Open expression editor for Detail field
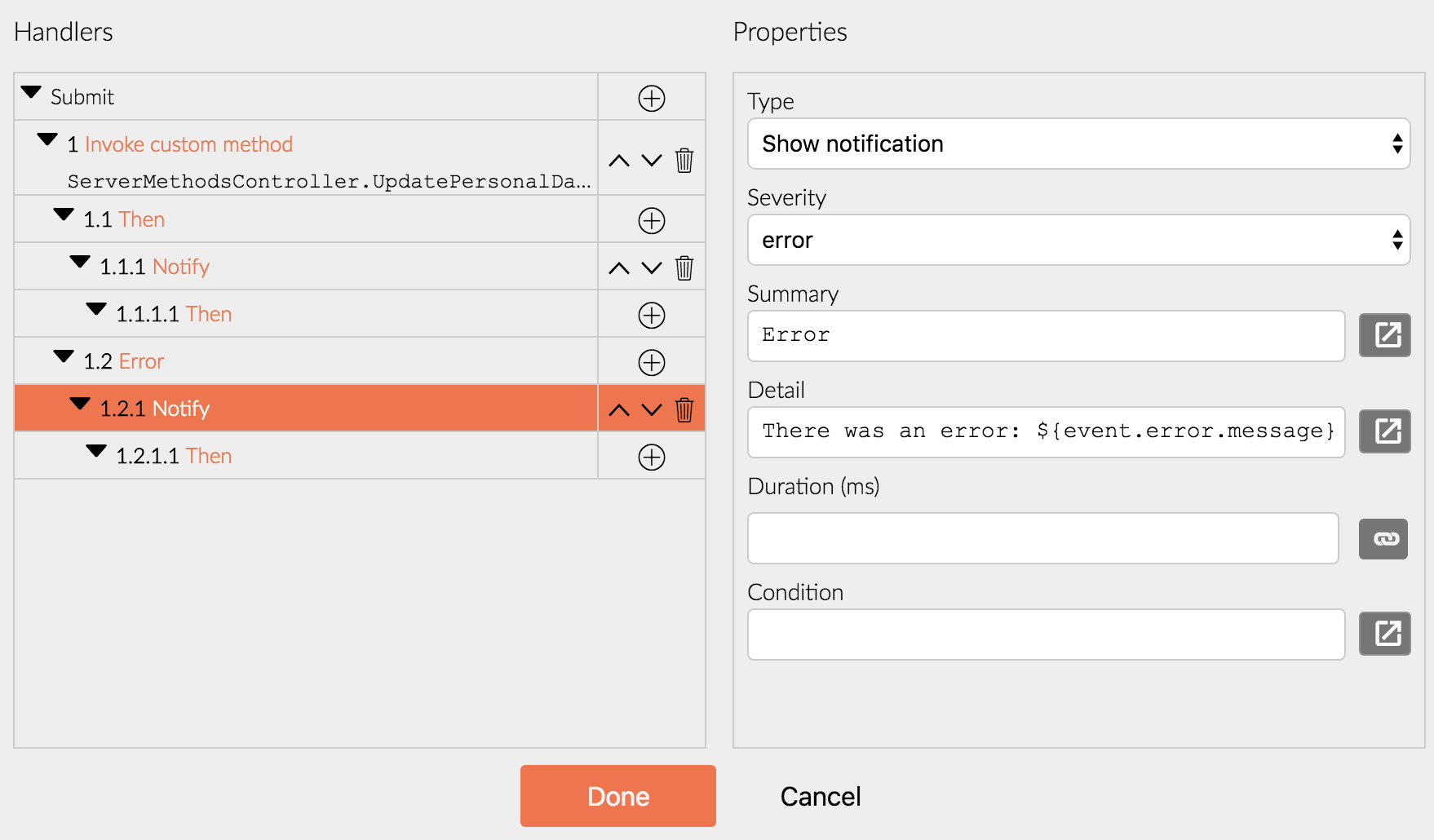The width and height of the screenshot is (1434, 840). coord(1384,431)
